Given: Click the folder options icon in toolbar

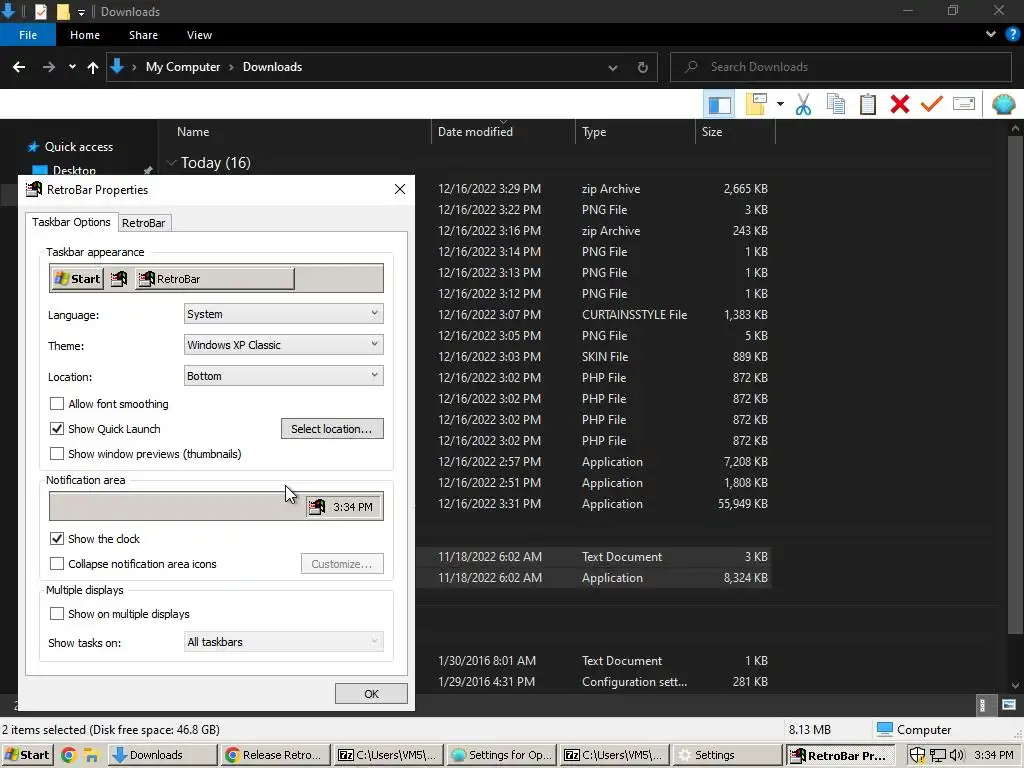Looking at the screenshot, I should click(x=756, y=104).
